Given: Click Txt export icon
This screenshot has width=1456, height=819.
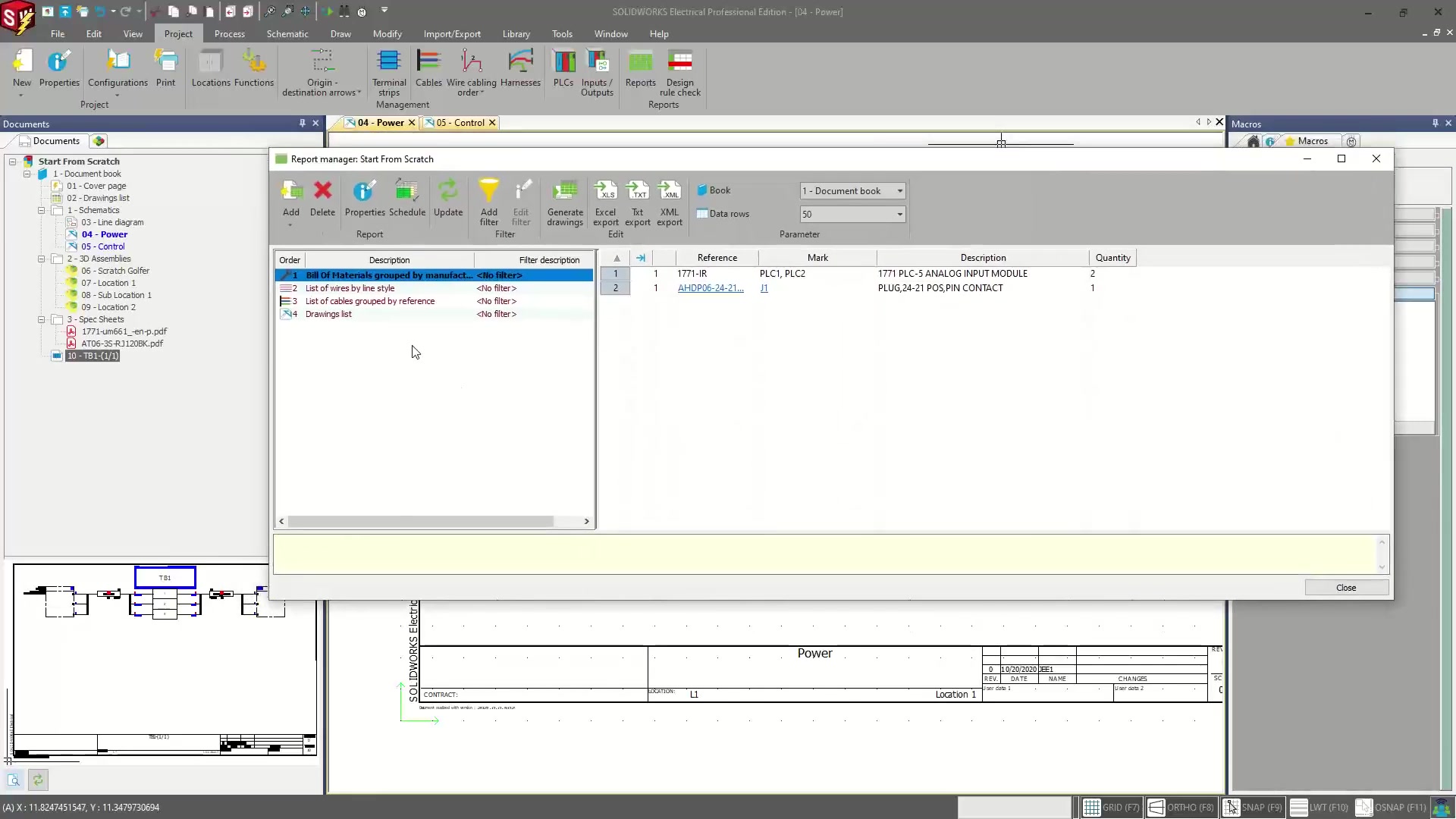Looking at the screenshot, I should (x=637, y=202).
